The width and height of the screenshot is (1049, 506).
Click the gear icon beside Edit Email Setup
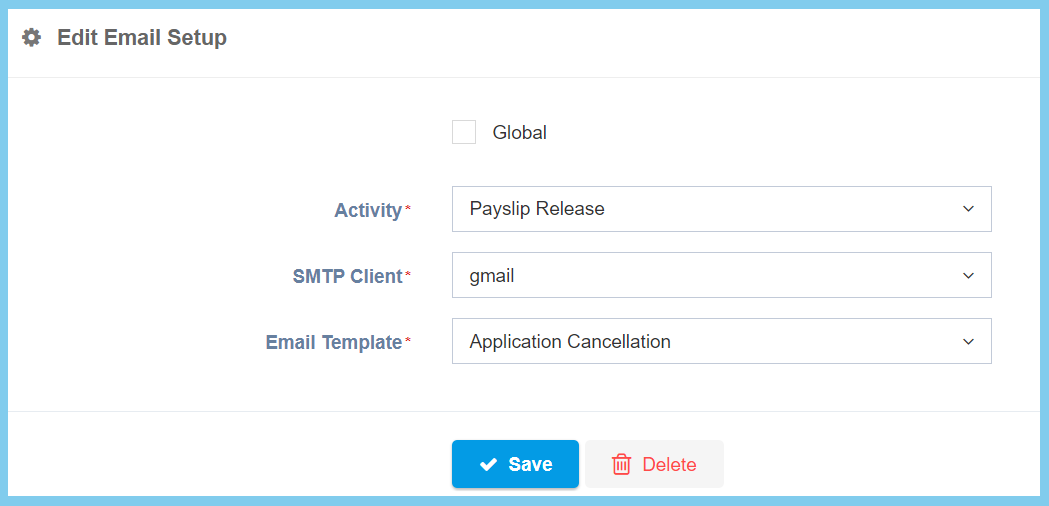32,38
